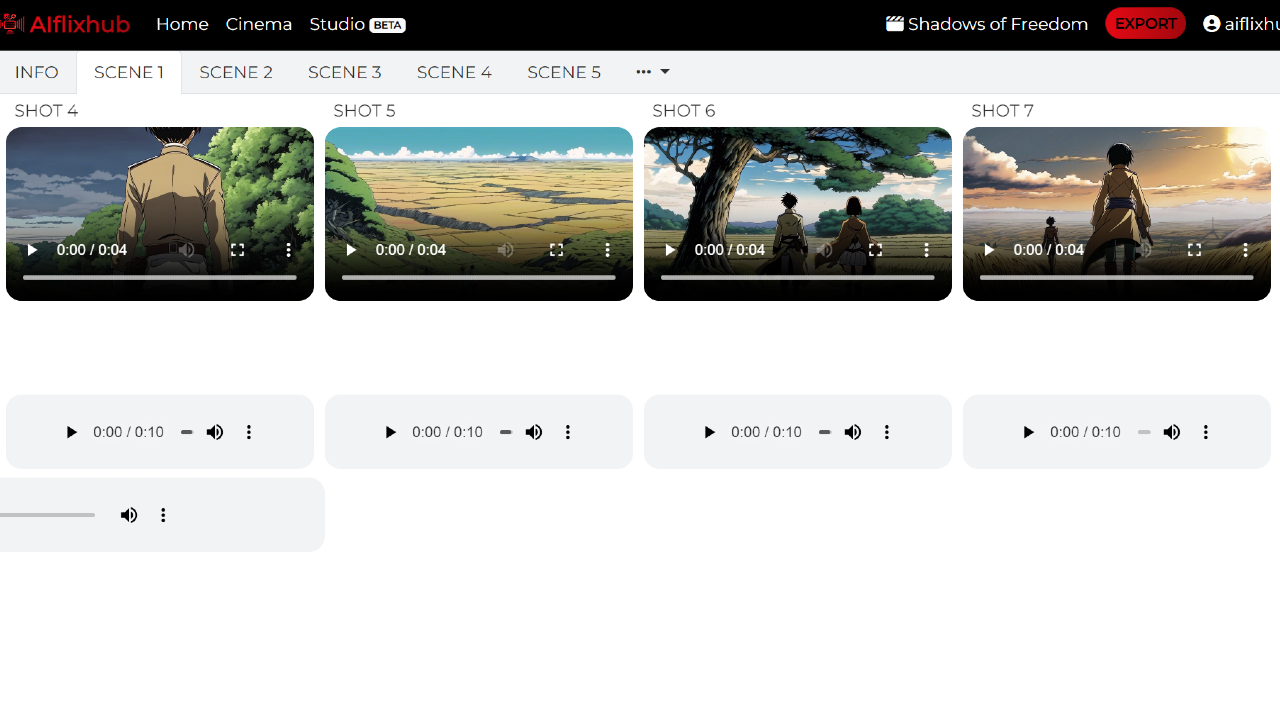
Task: Mute the Shot 6 video
Action: tap(825, 250)
